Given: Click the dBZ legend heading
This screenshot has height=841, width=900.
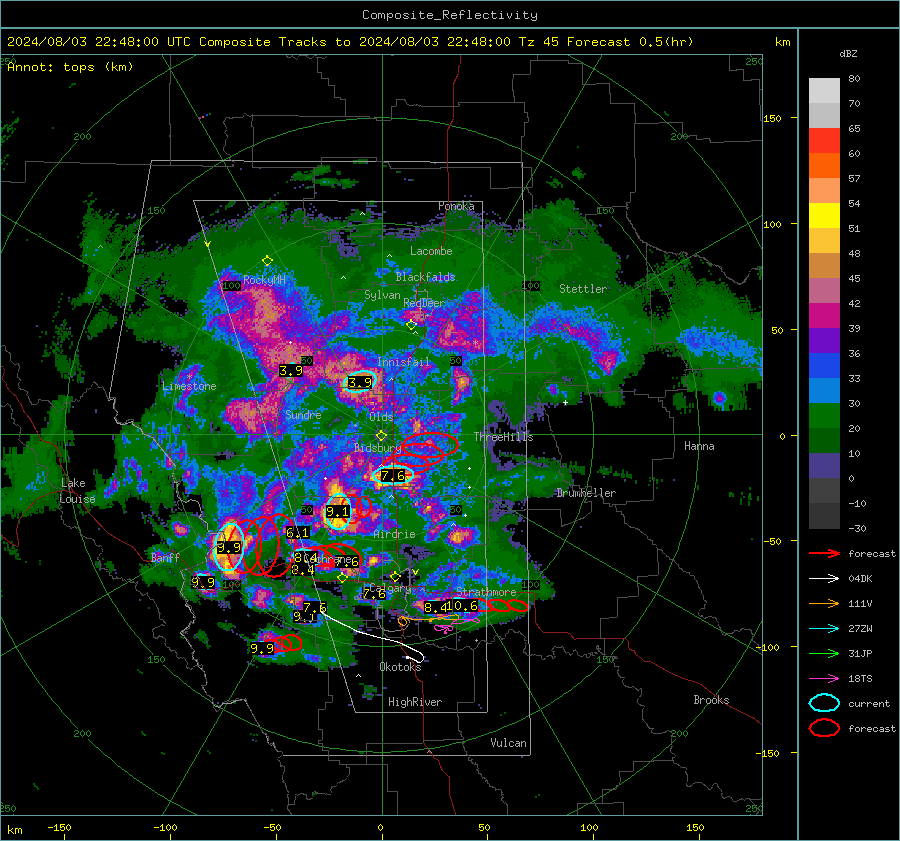Looking at the screenshot, I should click(x=848, y=54).
